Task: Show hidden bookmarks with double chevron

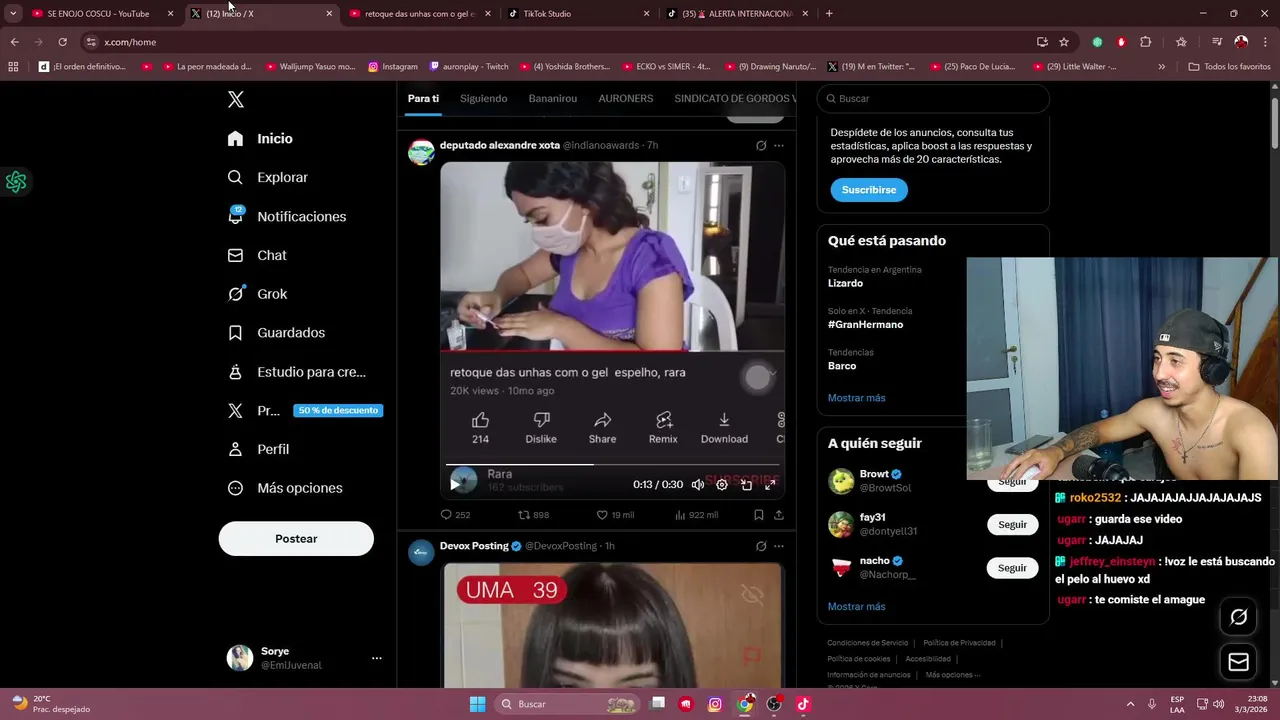Action: [x=1161, y=67]
